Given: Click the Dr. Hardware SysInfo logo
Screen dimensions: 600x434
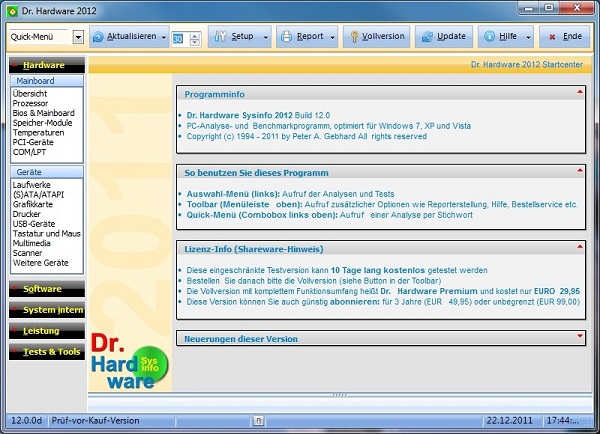Looking at the screenshot, I should coord(129,362).
